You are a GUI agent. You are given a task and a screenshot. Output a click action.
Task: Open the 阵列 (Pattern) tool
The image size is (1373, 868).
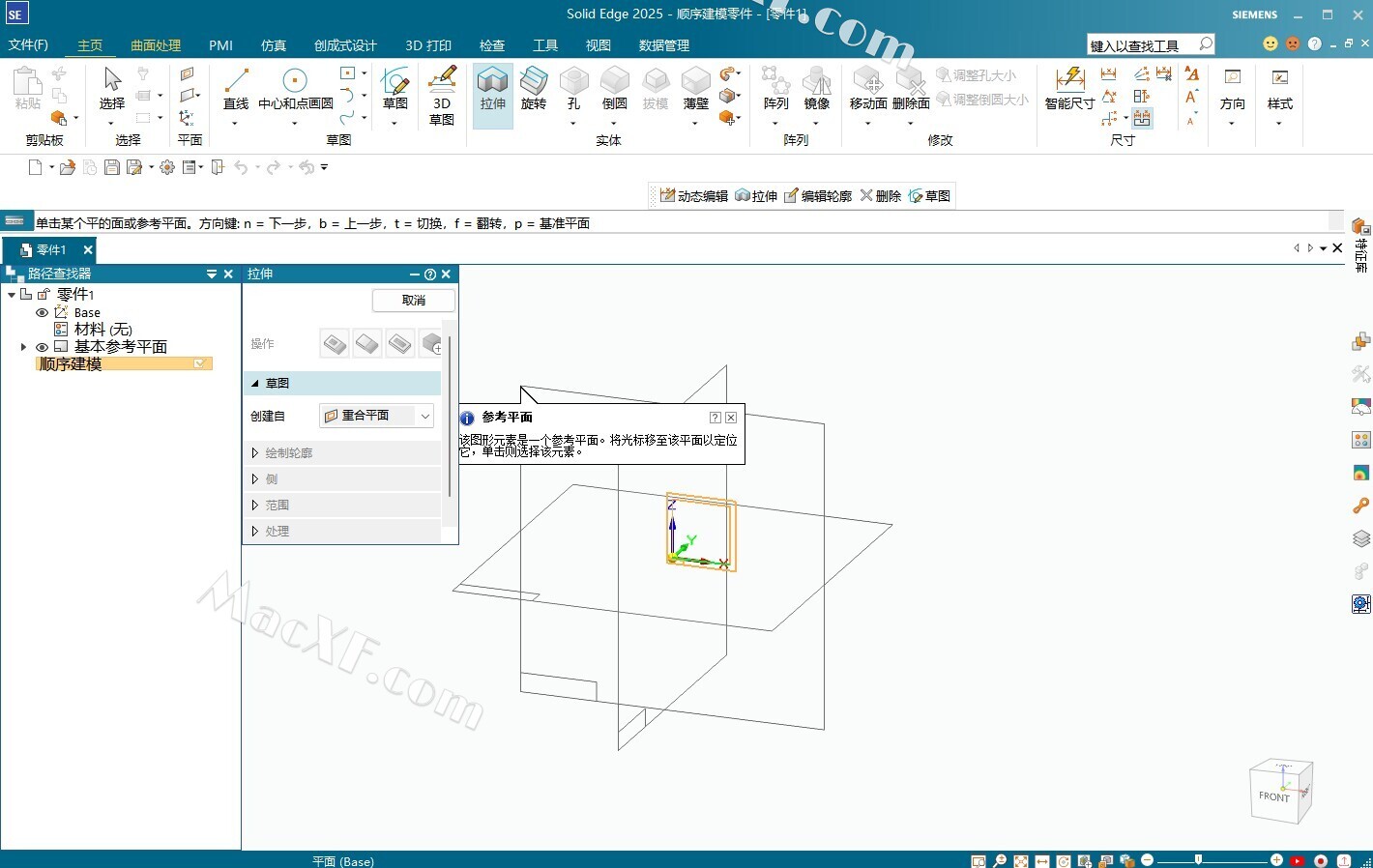coord(775,89)
